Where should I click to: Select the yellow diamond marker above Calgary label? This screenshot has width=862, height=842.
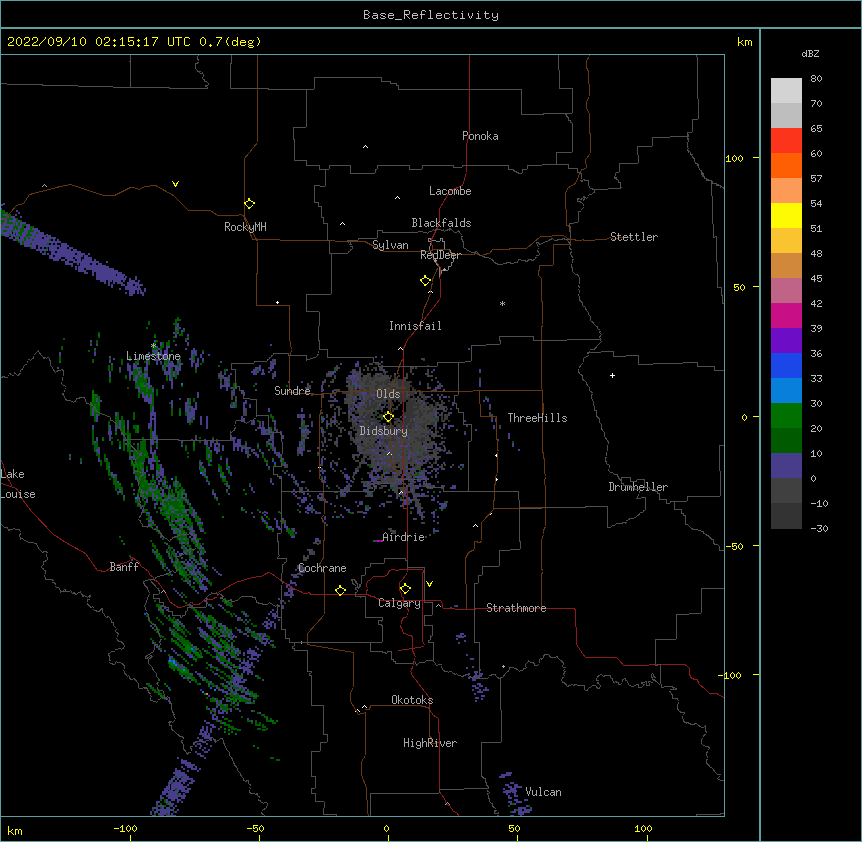coord(405,589)
